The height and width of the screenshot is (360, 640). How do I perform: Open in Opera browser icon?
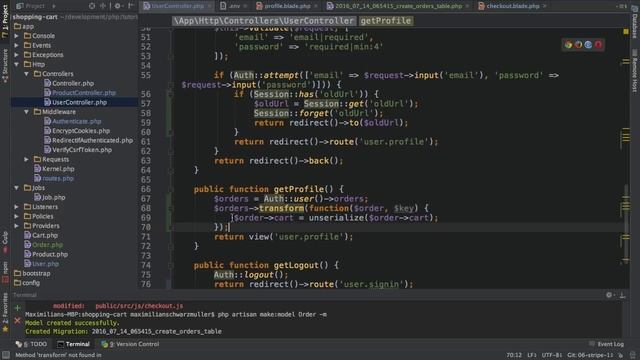click(598, 45)
